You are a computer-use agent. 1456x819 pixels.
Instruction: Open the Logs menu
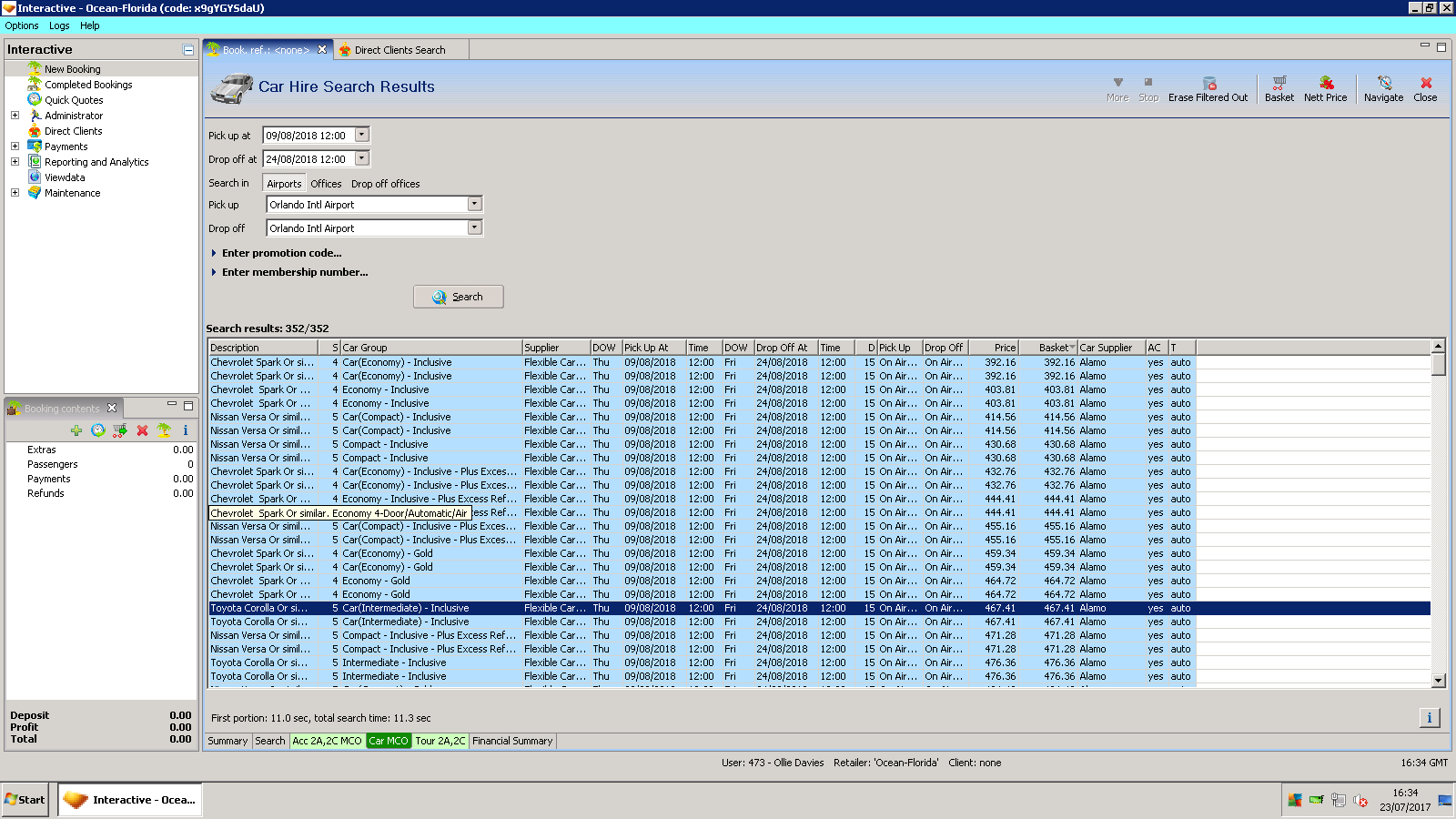click(x=59, y=25)
